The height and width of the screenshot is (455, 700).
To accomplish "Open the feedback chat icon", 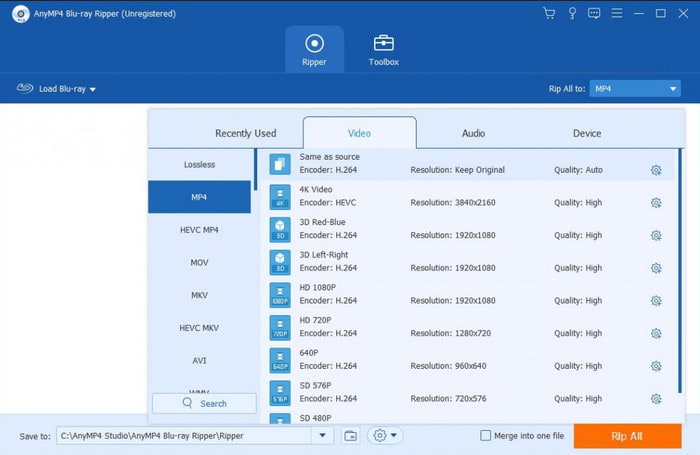I will click(x=594, y=13).
